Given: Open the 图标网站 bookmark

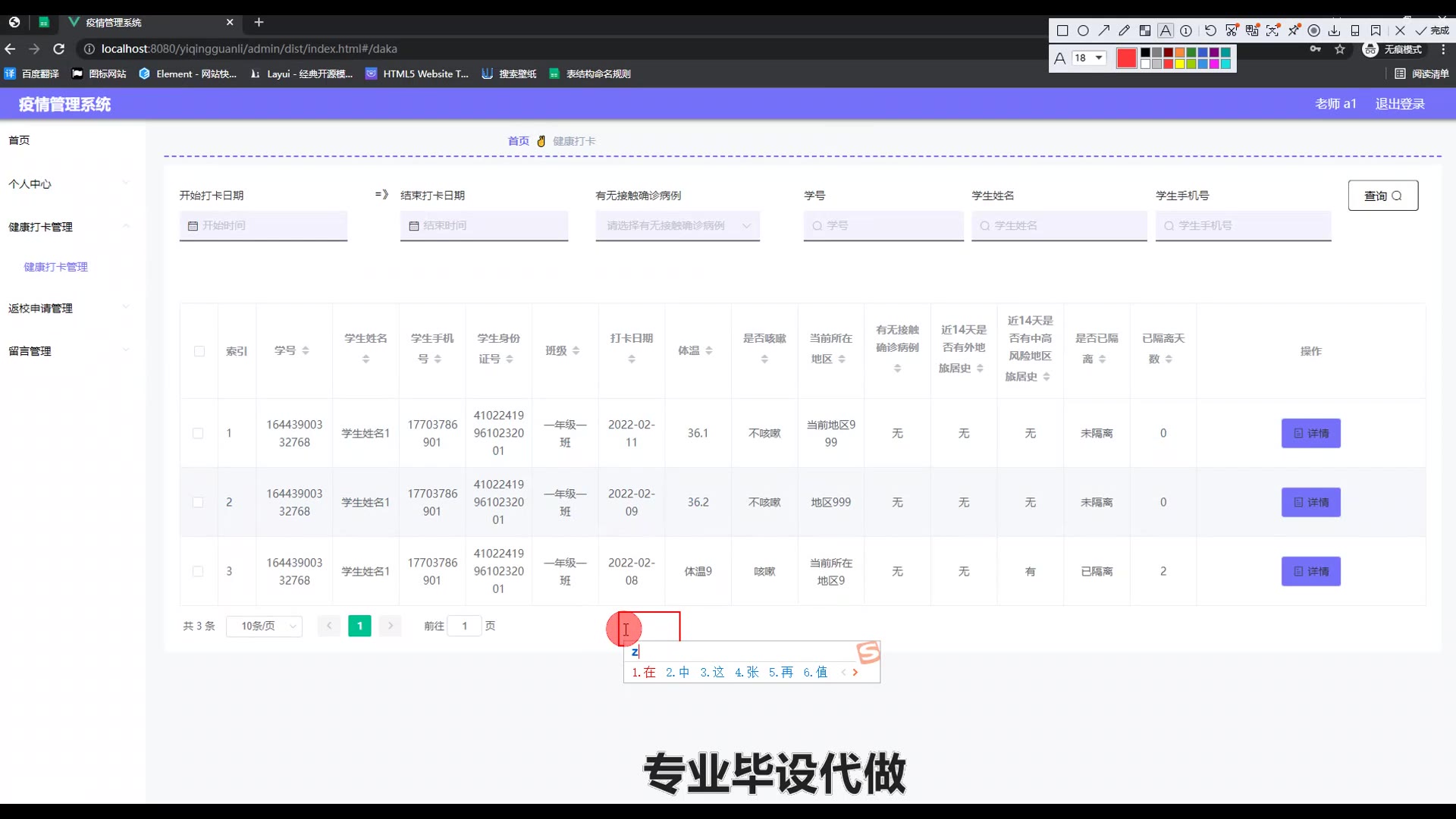Looking at the screenshot, I should click(x=99, y=74).
